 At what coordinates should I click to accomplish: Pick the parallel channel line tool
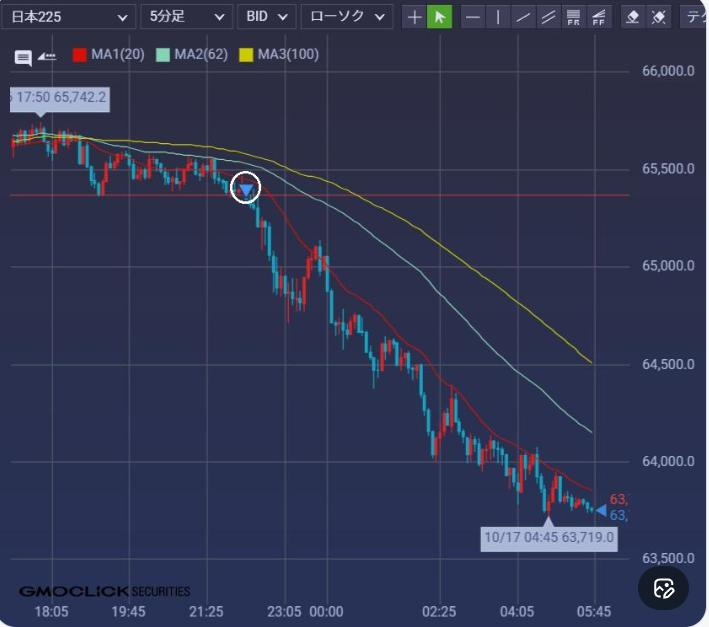[x=548, y=17]
